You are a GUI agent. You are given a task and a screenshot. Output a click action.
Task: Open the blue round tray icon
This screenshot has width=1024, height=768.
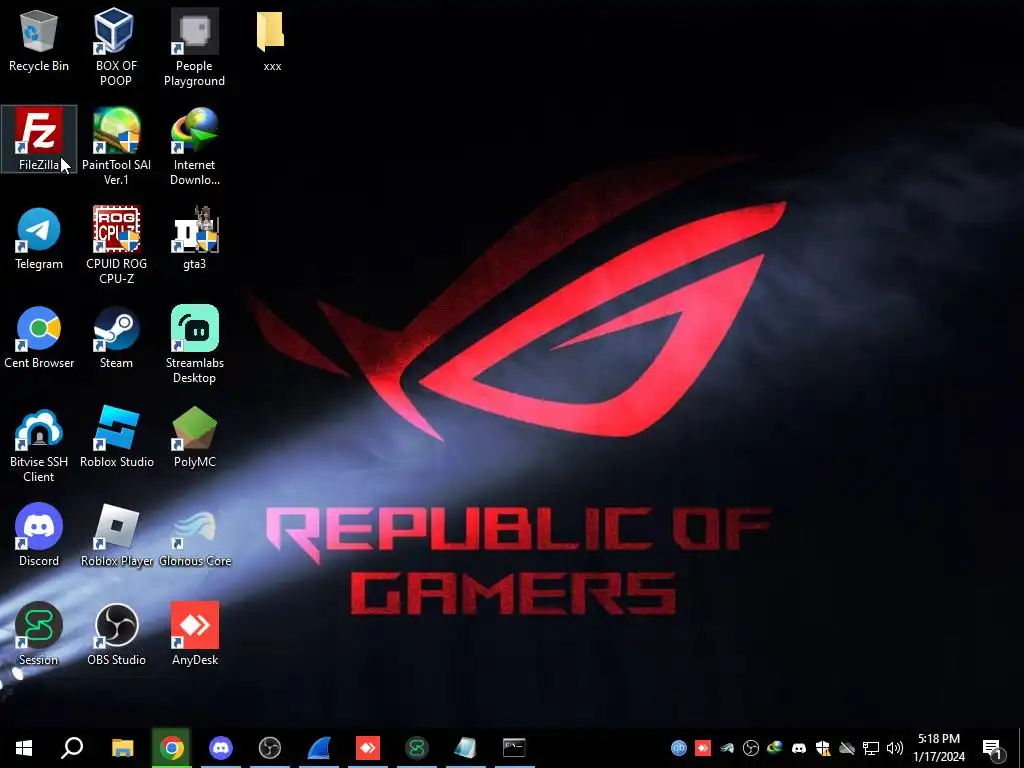(679, 748)
